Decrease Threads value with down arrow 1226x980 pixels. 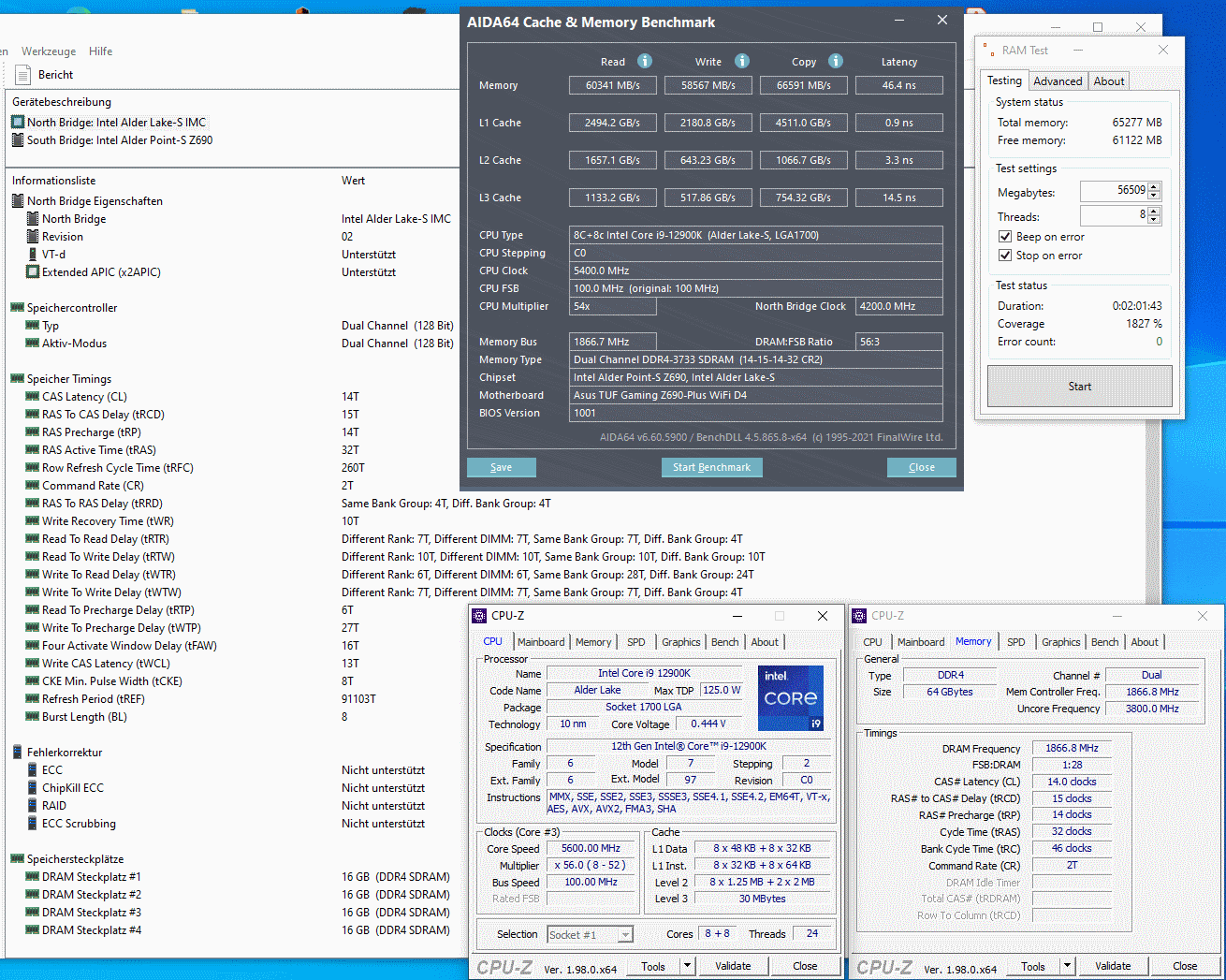(1154, 220)
